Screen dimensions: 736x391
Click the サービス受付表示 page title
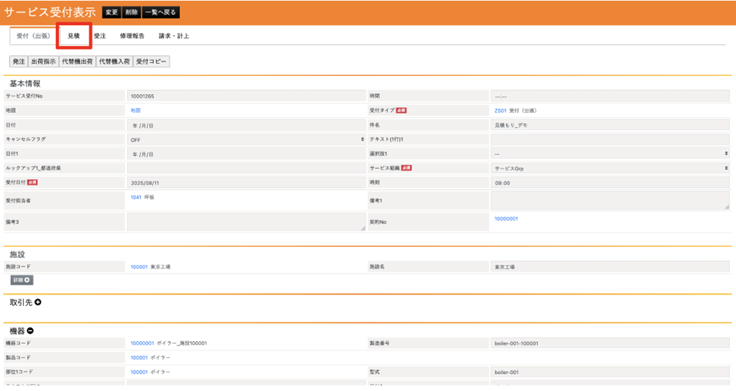50,12
